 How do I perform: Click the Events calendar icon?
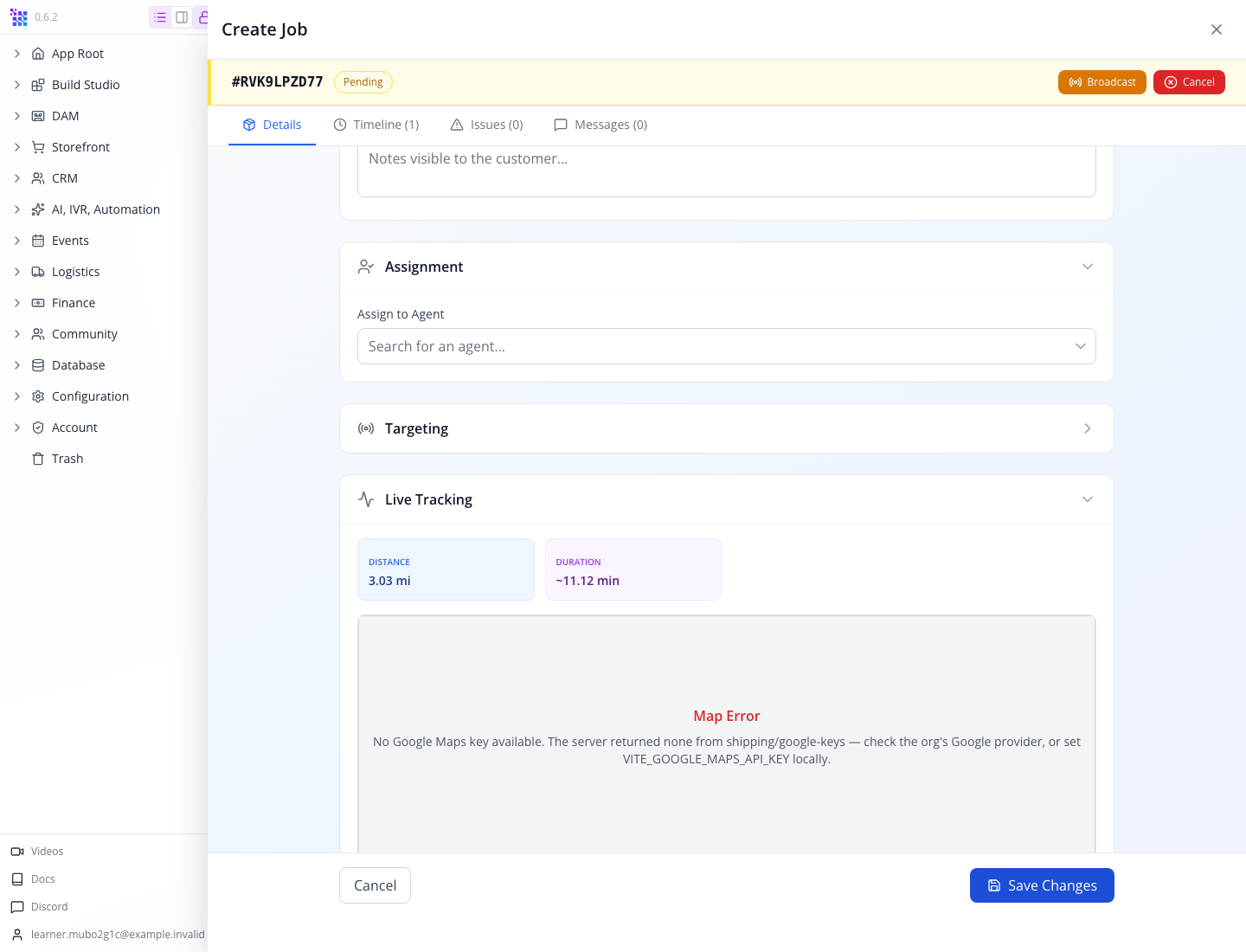(x=38, y=241)
